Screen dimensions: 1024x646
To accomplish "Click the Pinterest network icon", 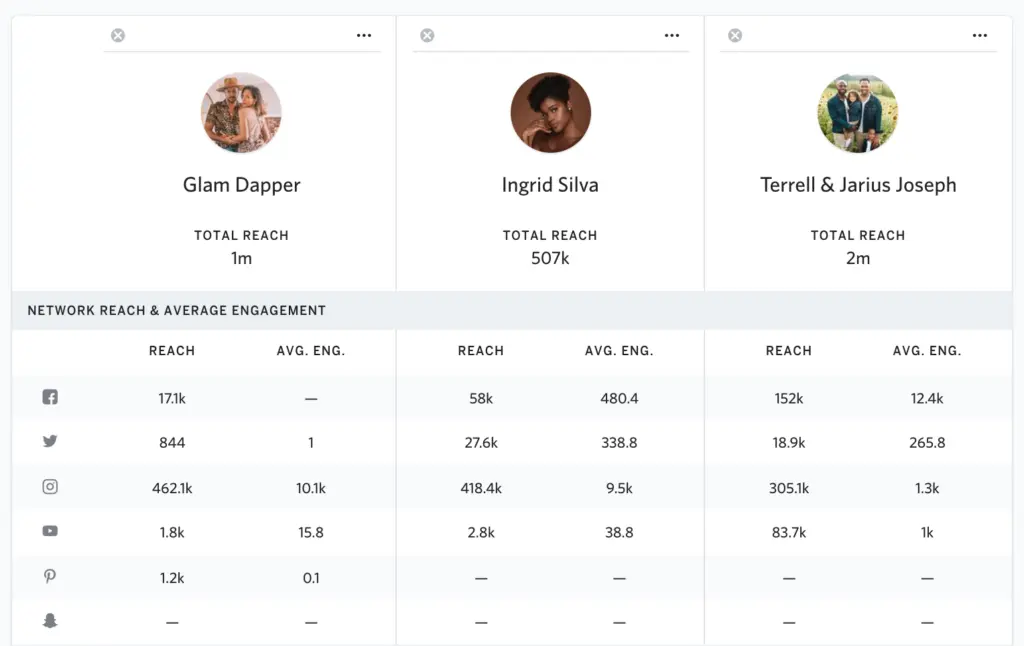I will [50, 577].
